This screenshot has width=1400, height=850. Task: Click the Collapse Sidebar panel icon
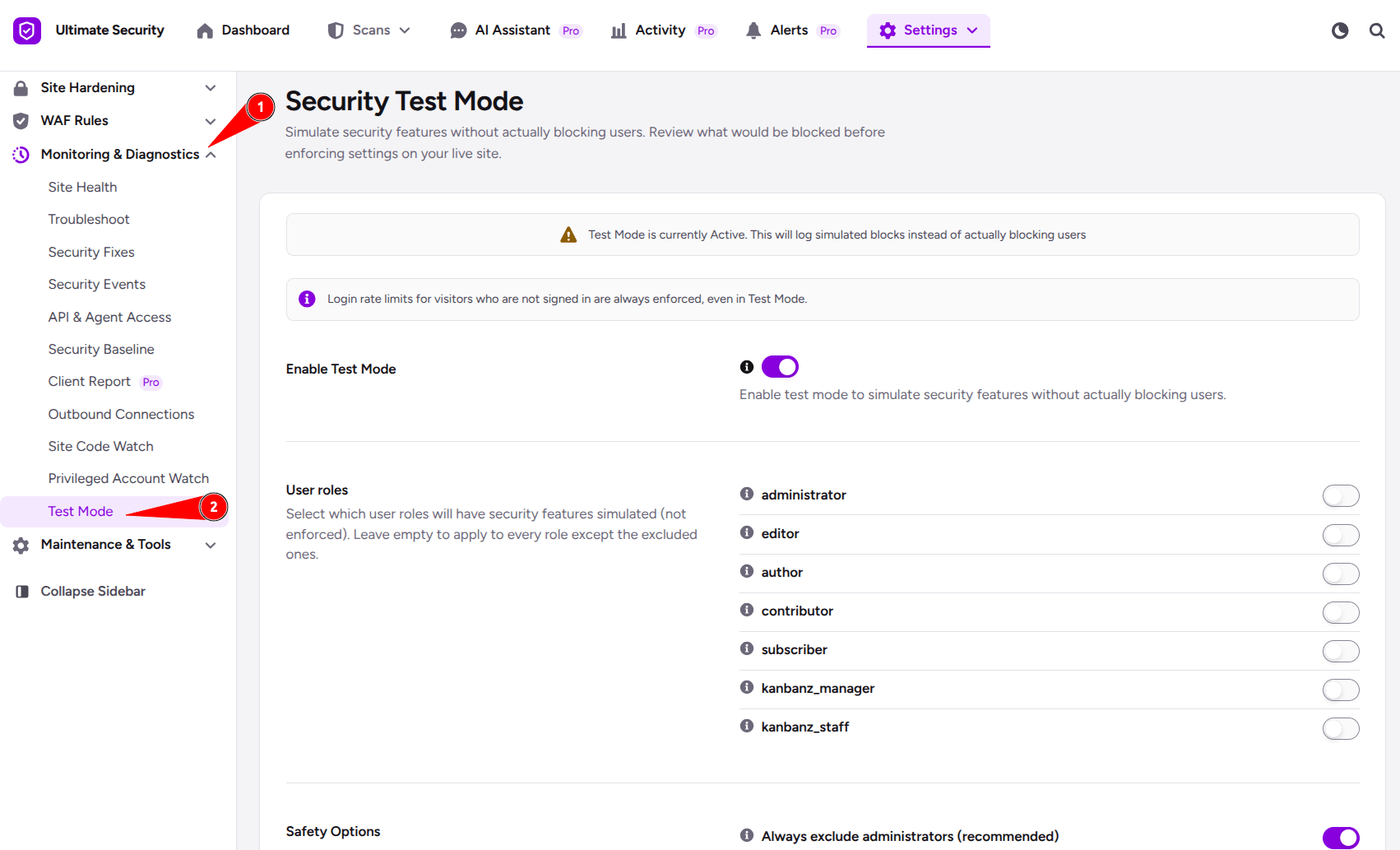pos(22,592)
